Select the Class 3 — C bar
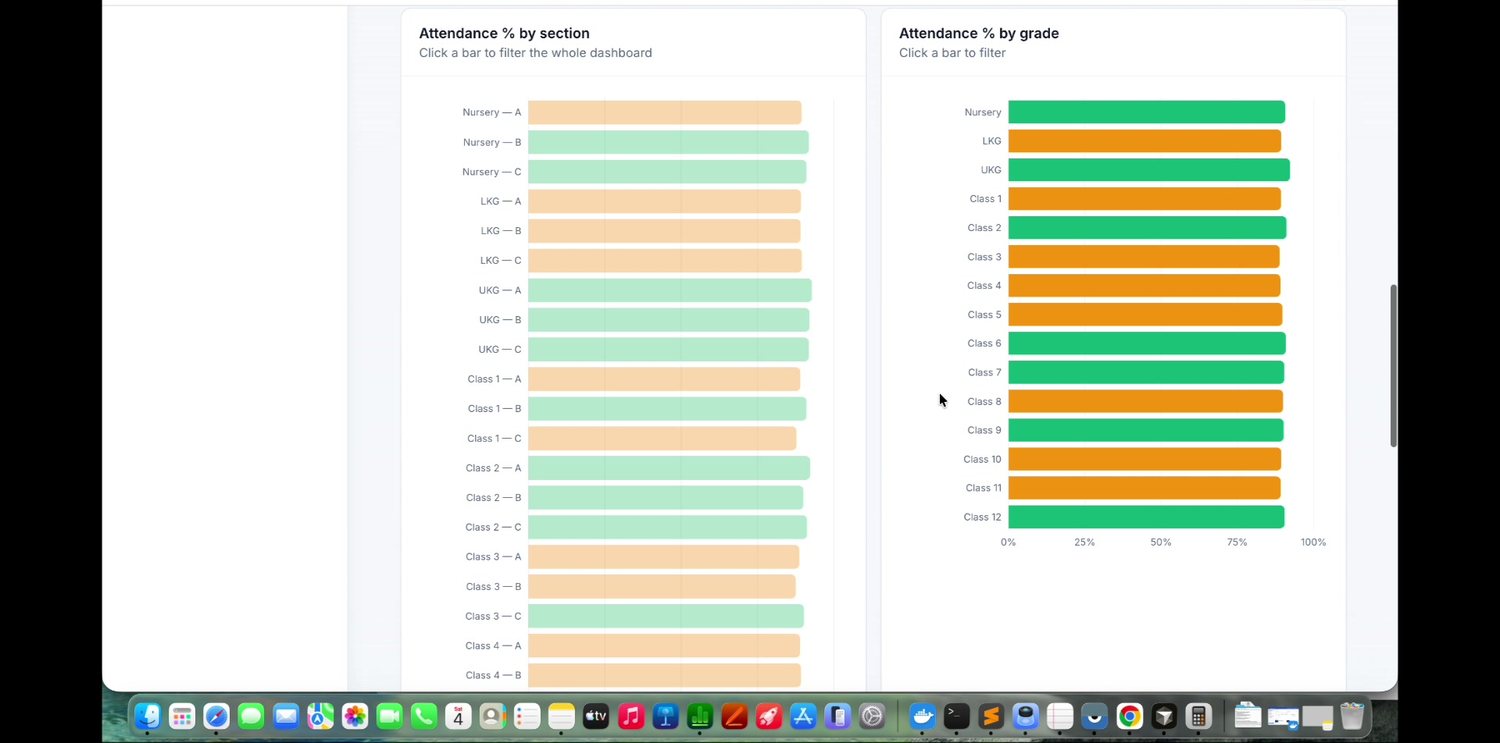Viewport: 1500px width, 743px height. coord(666,616)
